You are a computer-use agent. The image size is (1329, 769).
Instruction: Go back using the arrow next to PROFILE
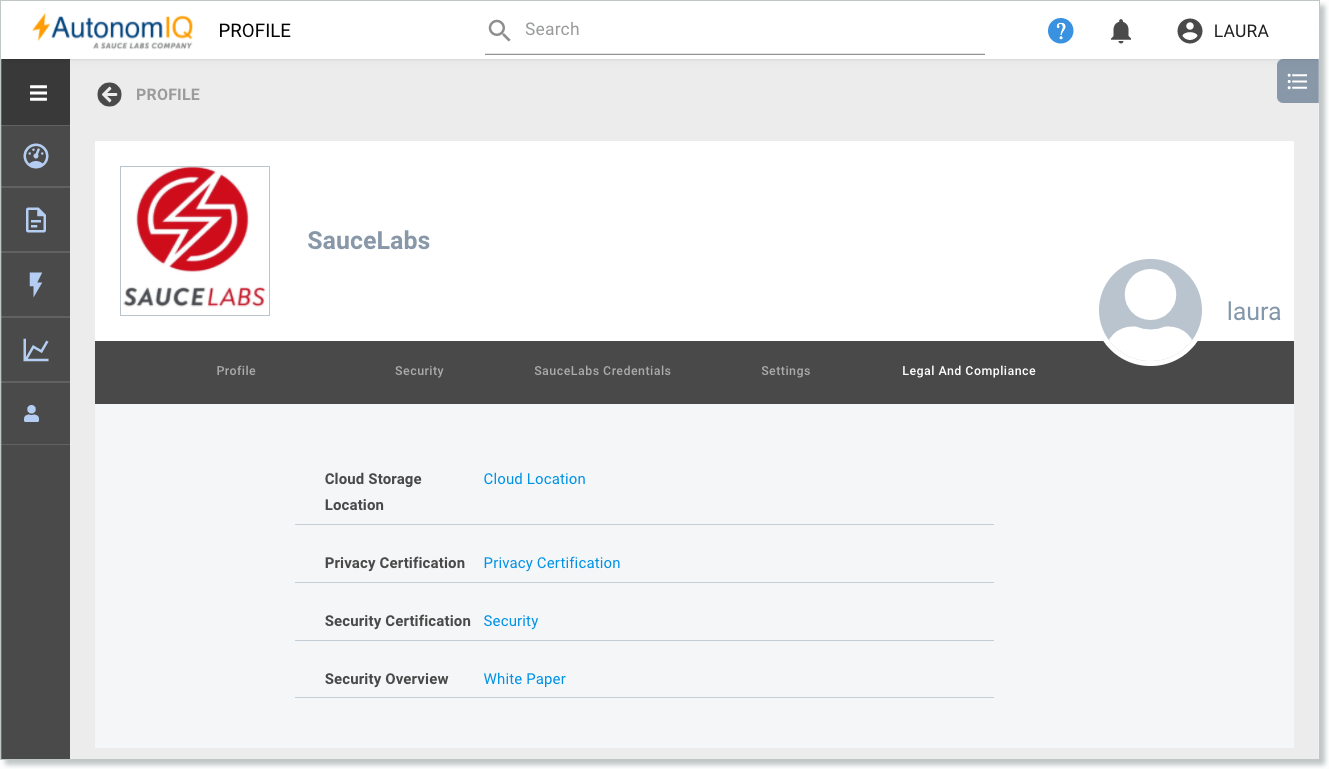click(x=109, y=94)
